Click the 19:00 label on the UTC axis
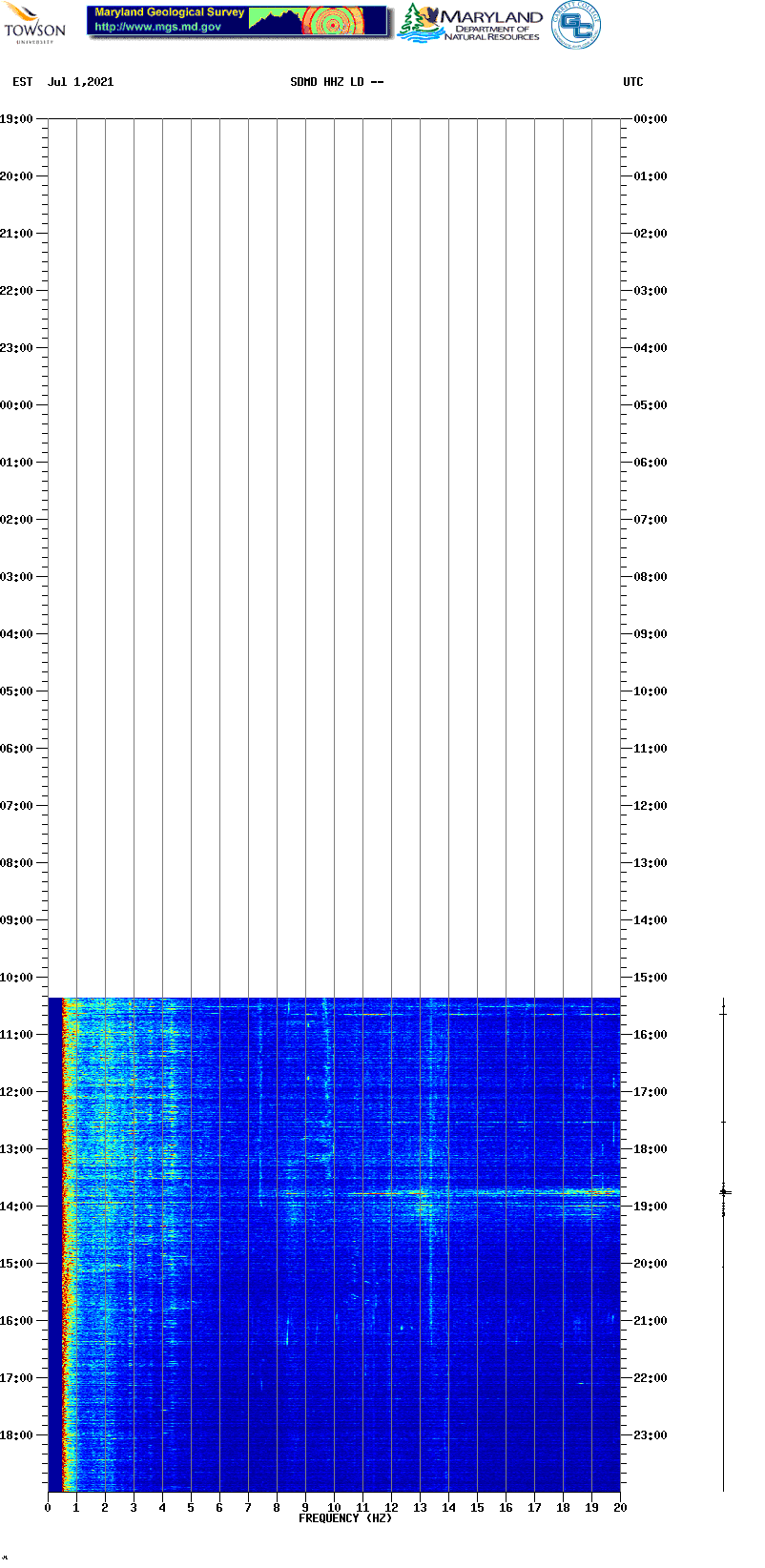 coord(651,1207)
